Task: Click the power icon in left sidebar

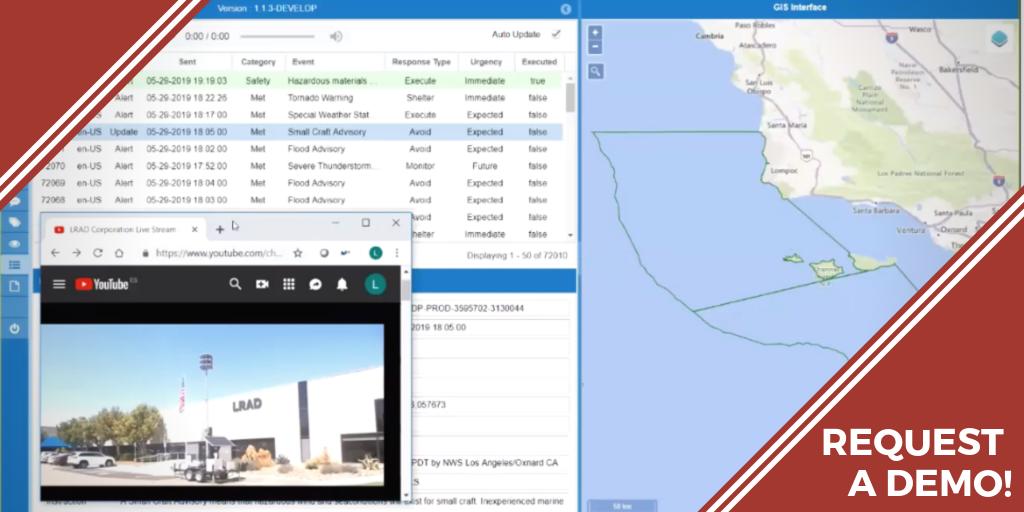Action: click(14, 328)
